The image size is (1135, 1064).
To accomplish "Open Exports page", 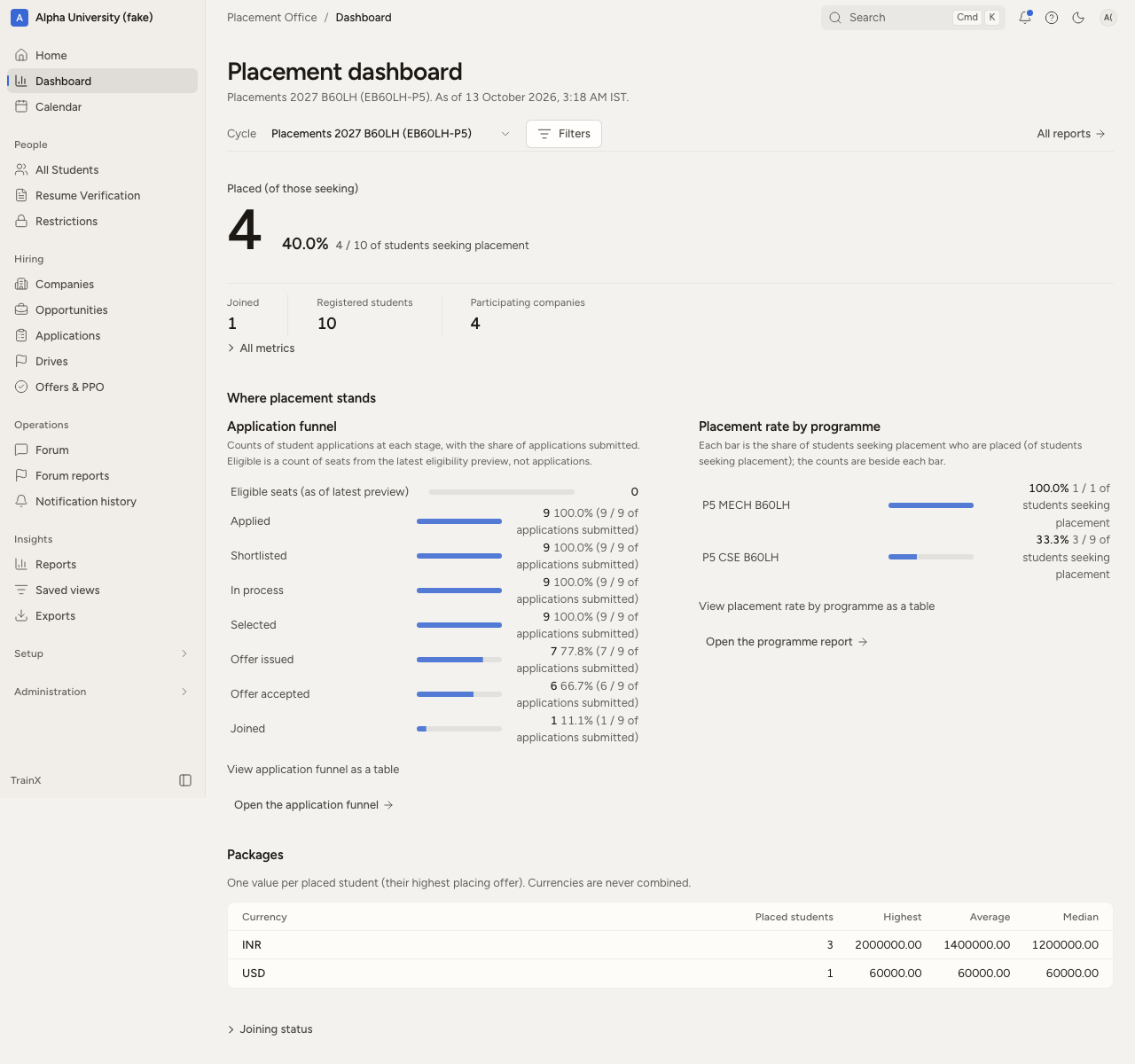I will click(x=102, y=615).
